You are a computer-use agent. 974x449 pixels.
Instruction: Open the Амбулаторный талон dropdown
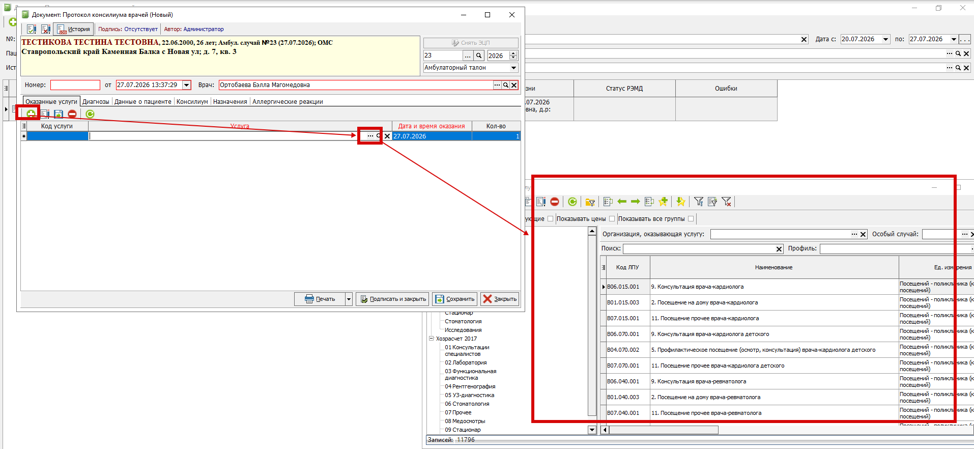click(513, 68)
